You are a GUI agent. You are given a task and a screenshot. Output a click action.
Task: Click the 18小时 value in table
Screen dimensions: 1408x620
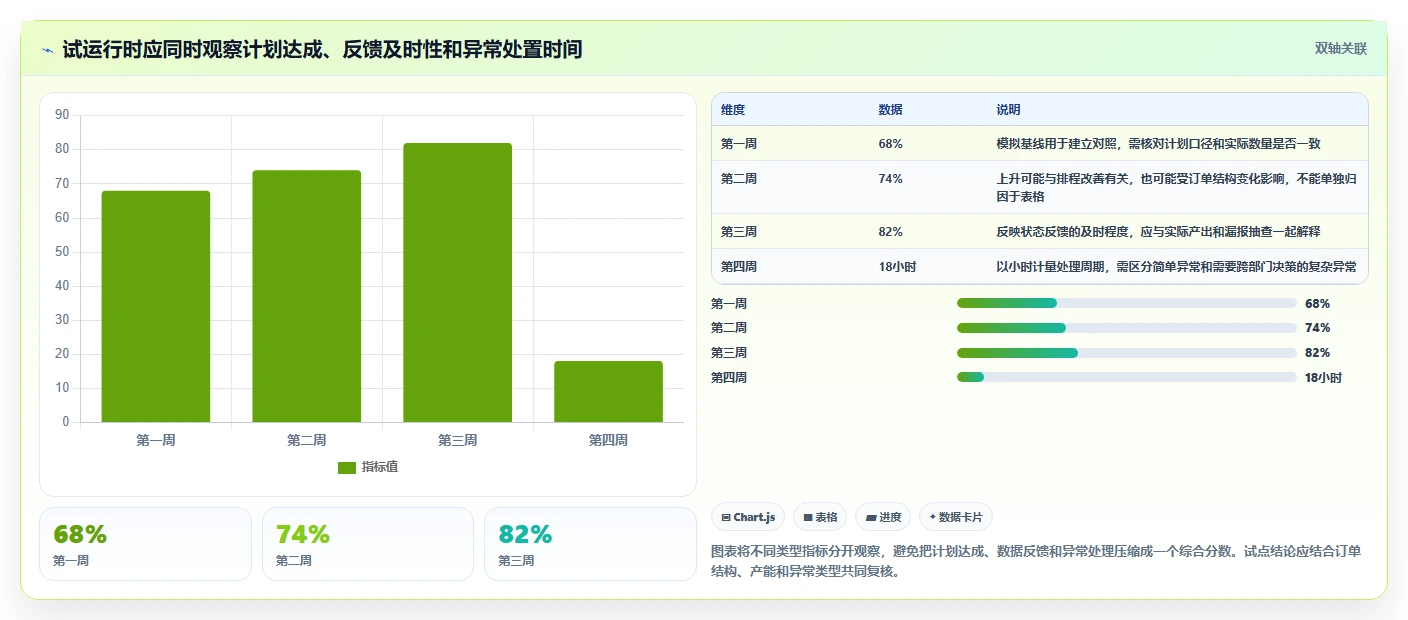[898, 267]
